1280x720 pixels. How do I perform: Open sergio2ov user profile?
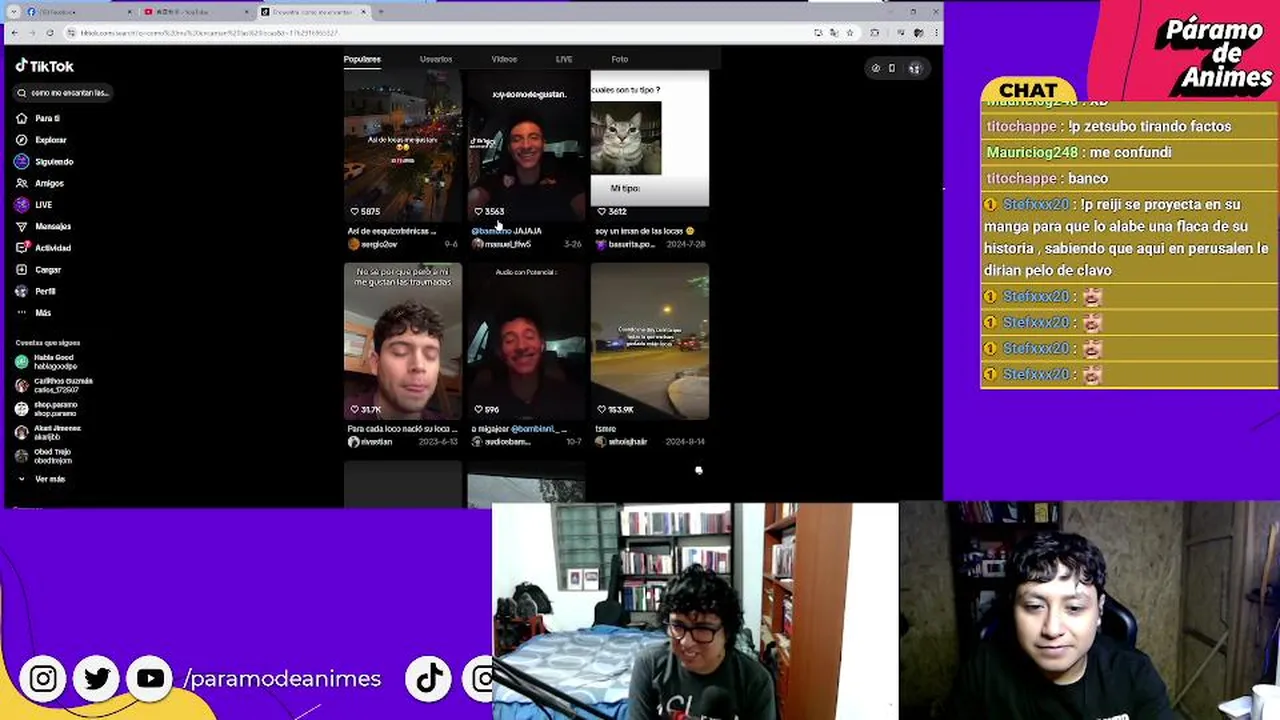click(372, 244)
